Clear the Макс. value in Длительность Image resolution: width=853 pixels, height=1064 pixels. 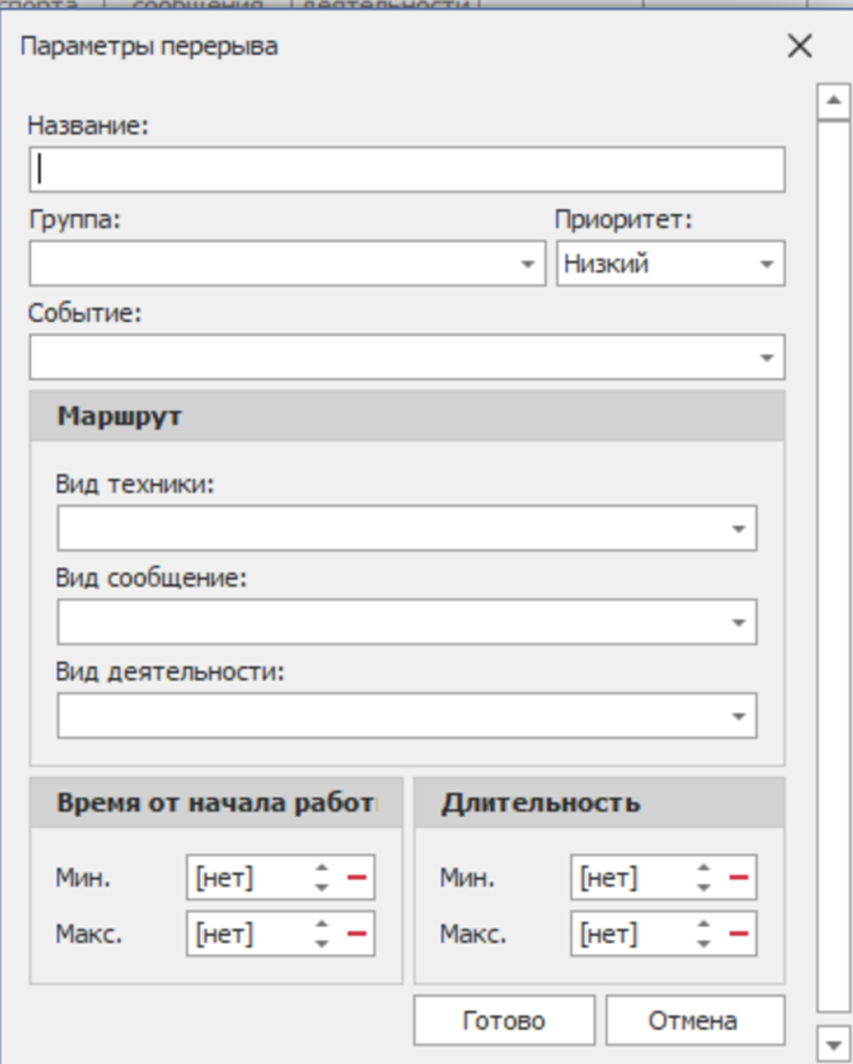pyautogui.click(x=739, y=934)
